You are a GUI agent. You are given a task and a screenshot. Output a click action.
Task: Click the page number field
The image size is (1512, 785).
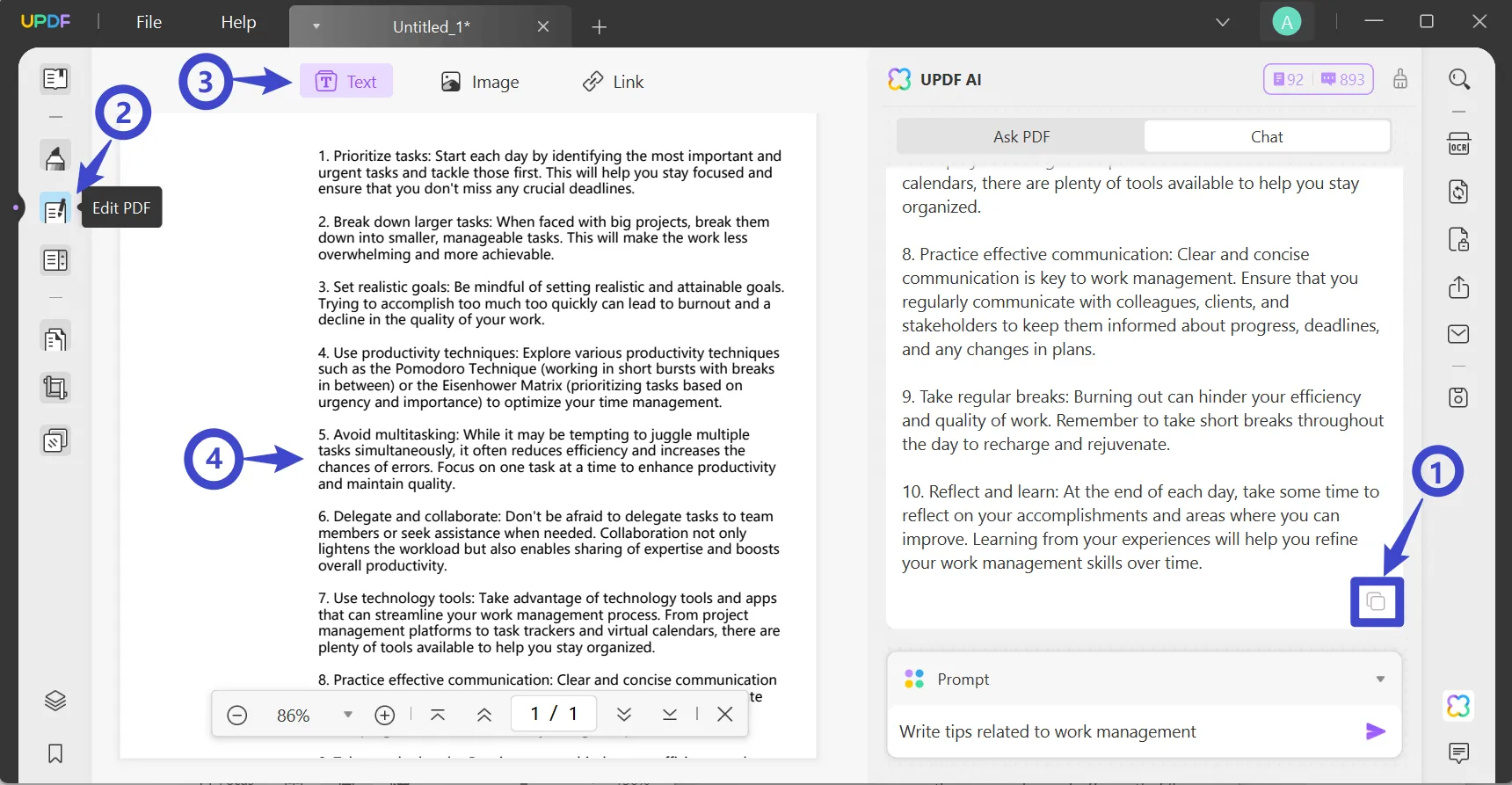(554, 714)
